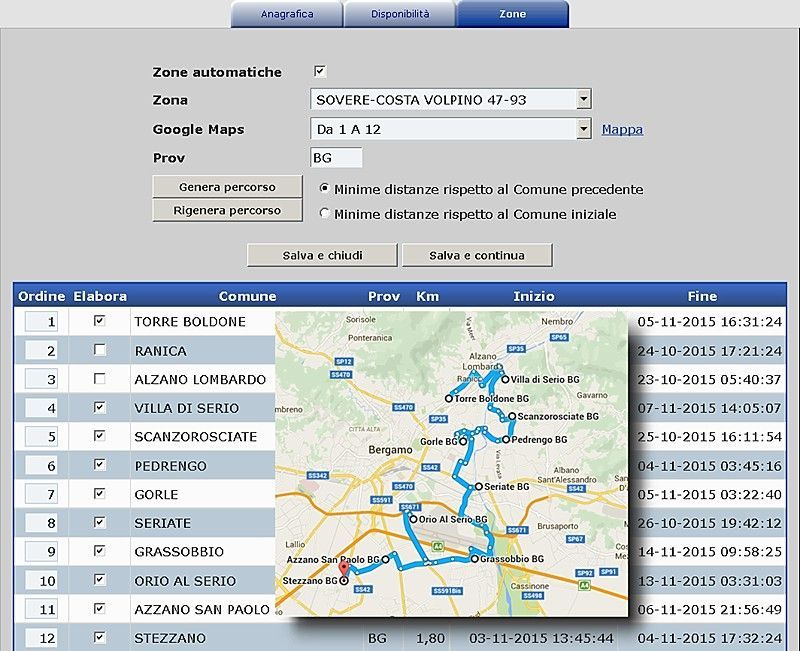800x651 pixels.
Task: Click the 05-11-2015 16:31:24 end time
Action: (709, 321)
